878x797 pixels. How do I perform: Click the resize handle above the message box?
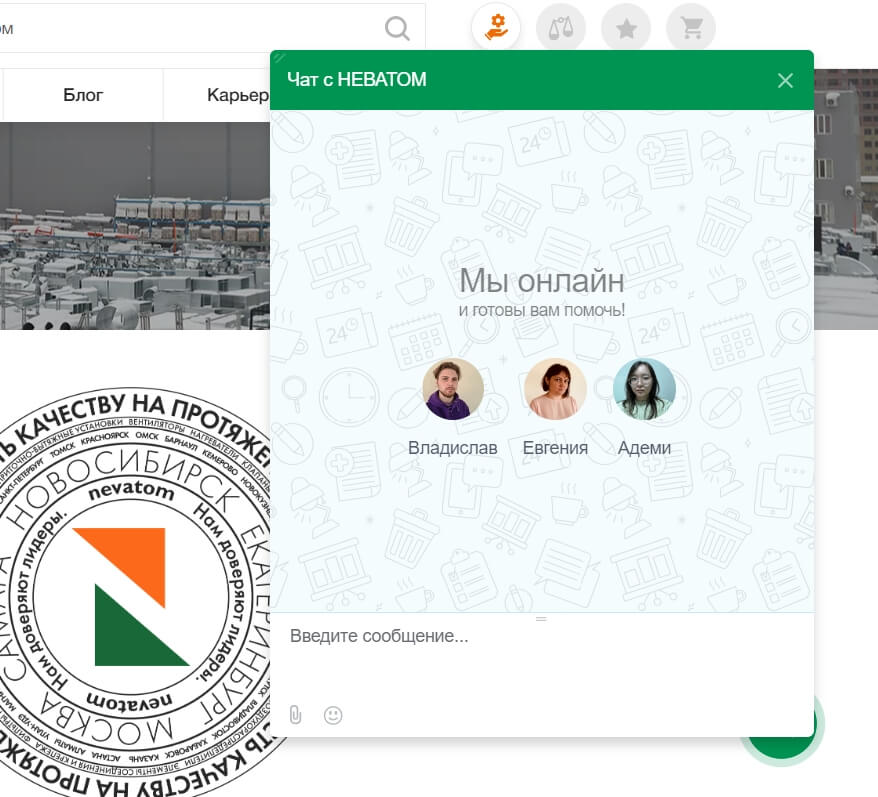pyautogui.click(x=541, y=619)
